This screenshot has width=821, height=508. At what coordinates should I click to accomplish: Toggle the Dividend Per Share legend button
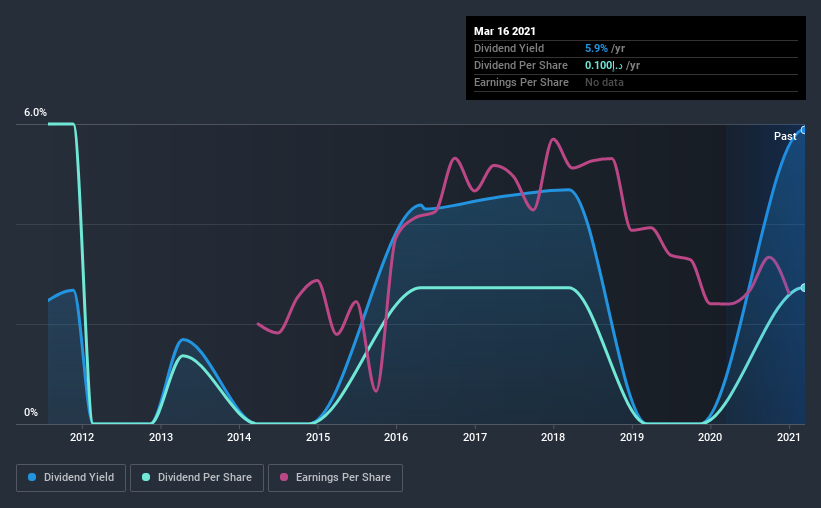[x=197, y=478]
